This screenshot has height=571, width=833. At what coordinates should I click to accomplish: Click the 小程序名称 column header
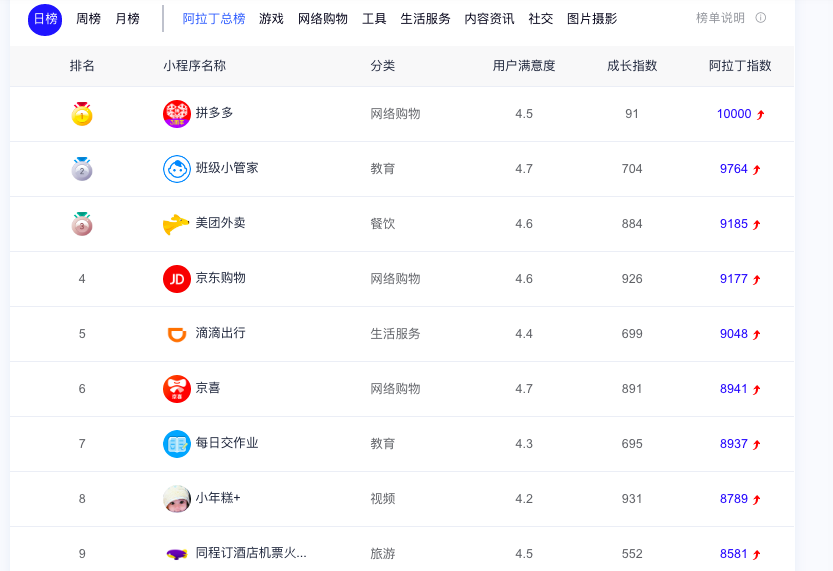(x=194, y=66)
